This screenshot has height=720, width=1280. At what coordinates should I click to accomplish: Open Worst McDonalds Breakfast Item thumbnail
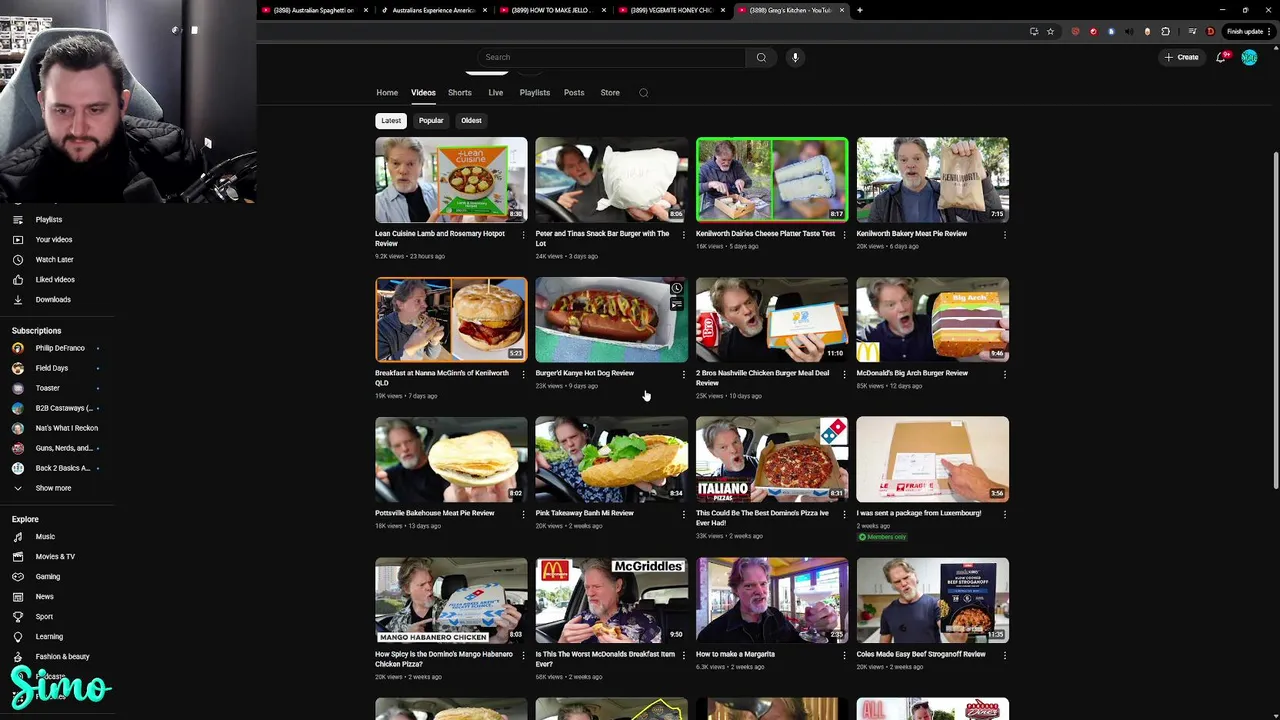click(611, 600)
